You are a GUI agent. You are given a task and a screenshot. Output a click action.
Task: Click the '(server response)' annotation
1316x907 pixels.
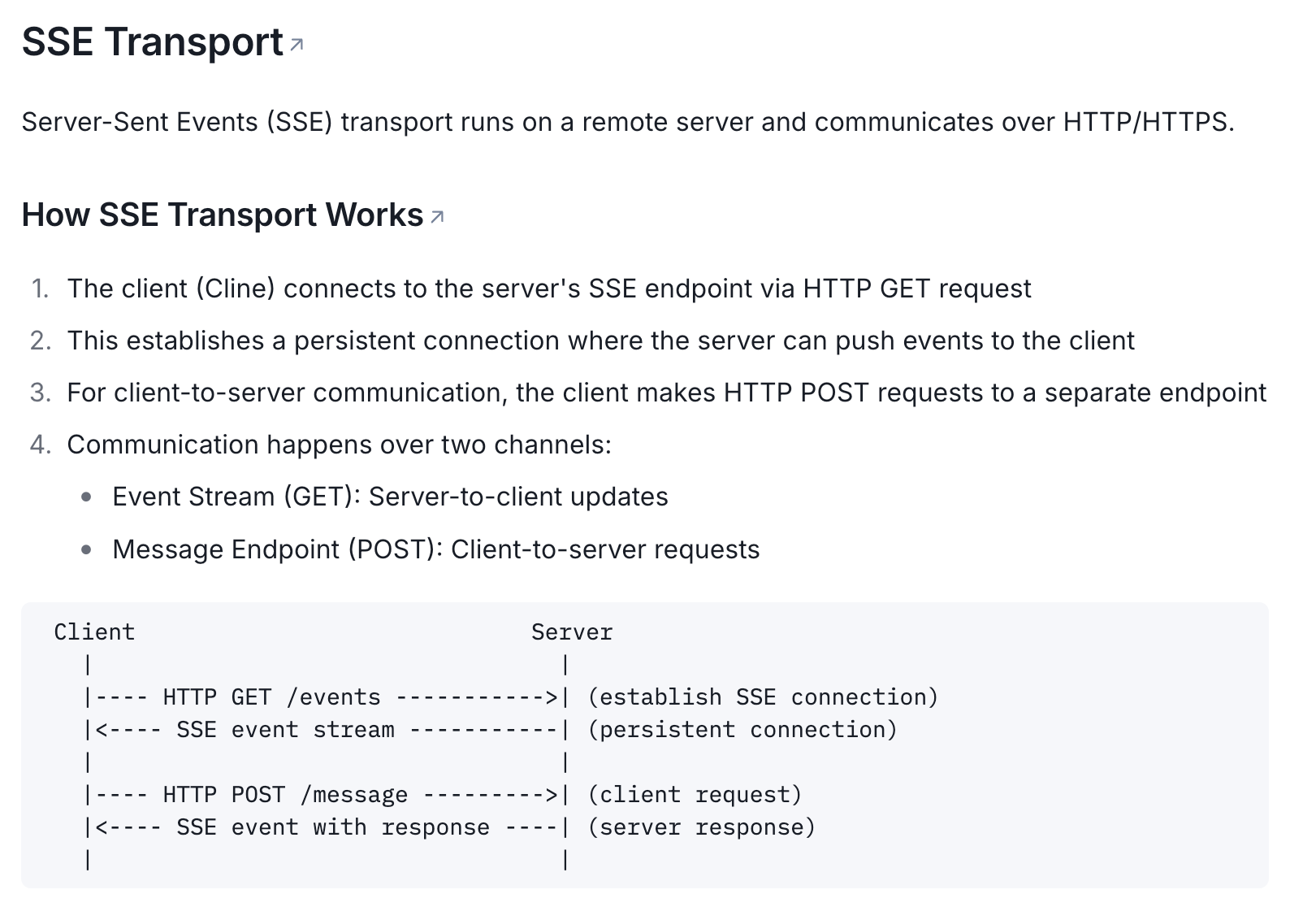701,827
